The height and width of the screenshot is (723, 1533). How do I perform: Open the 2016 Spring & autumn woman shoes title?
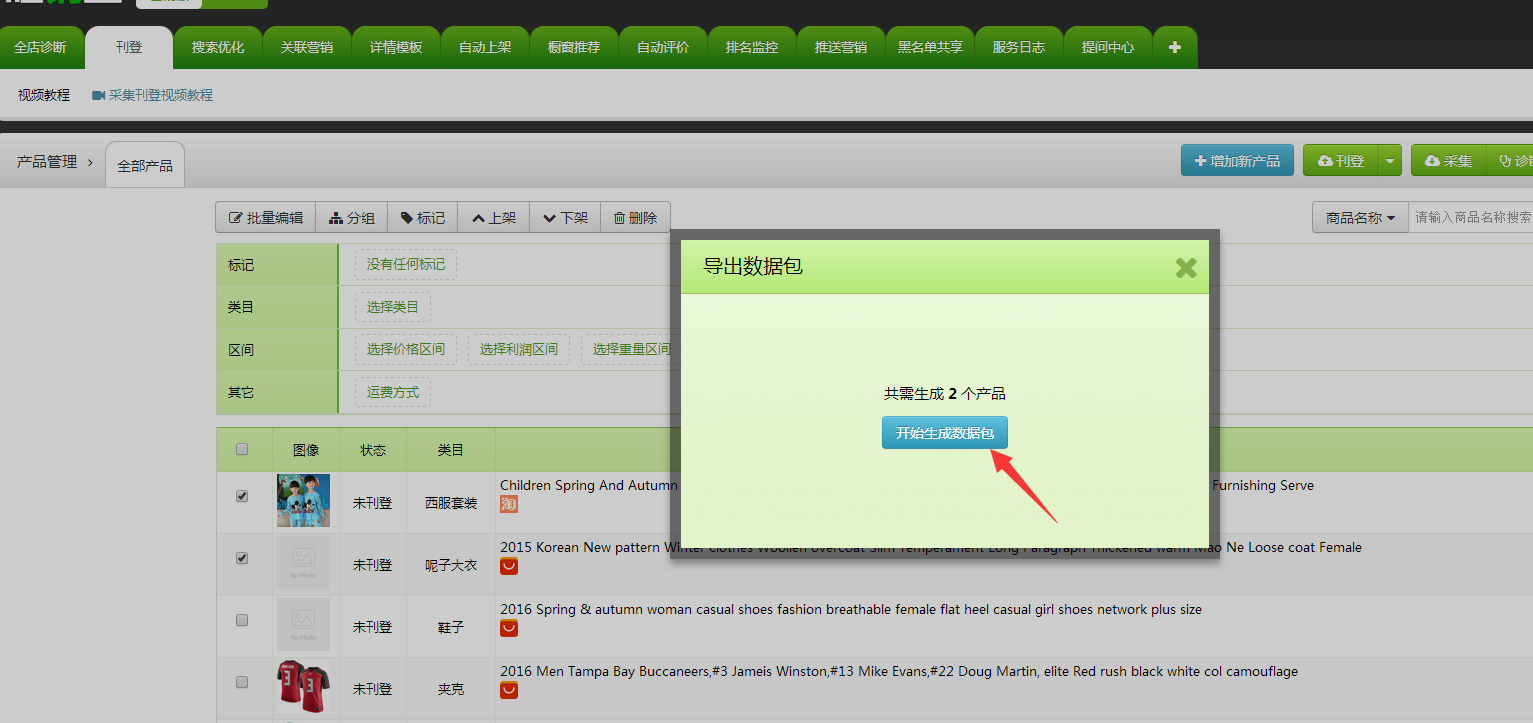point(851,609)
